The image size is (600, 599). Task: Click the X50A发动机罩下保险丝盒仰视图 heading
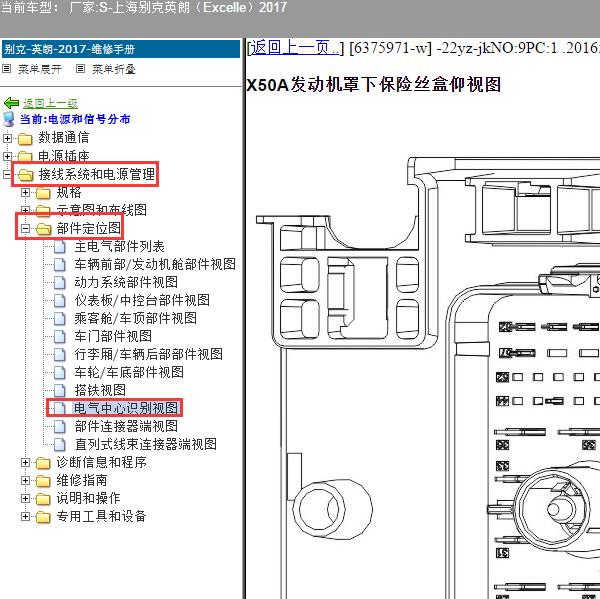373,85
